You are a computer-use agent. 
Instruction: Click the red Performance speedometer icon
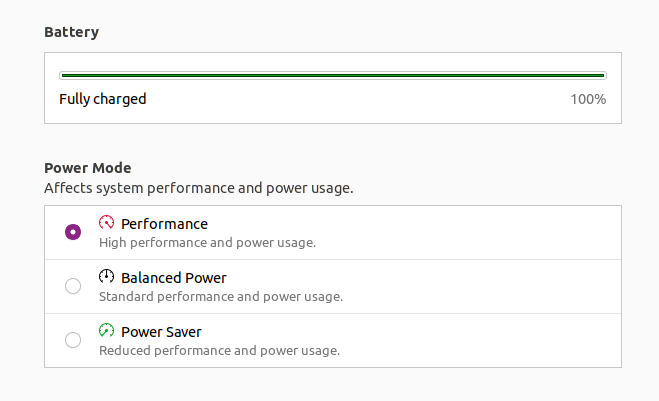tap(107, 223)
